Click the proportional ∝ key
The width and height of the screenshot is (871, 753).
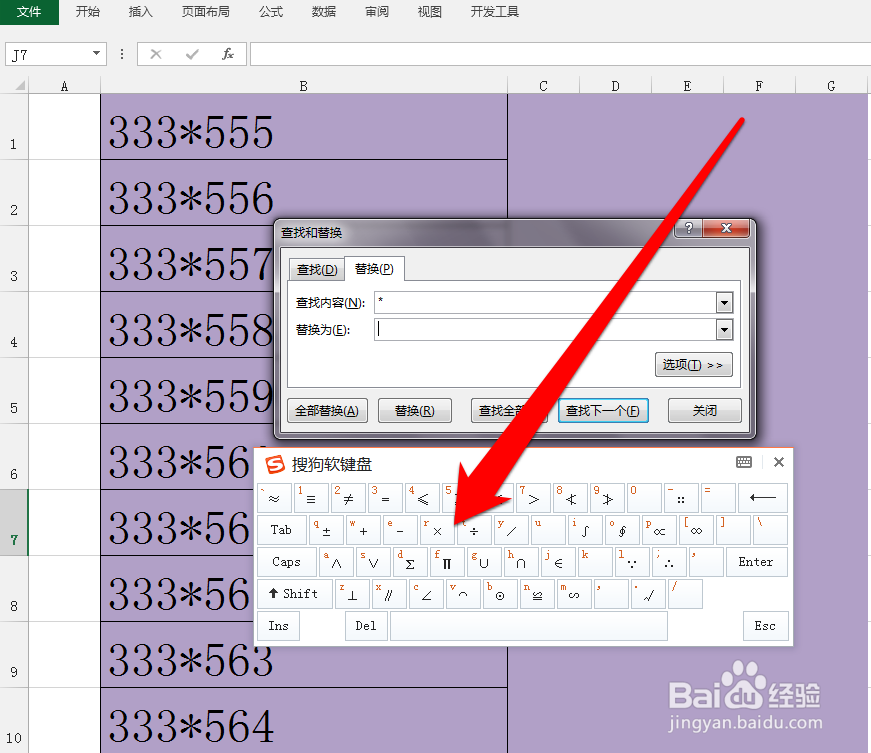point(659,529)
